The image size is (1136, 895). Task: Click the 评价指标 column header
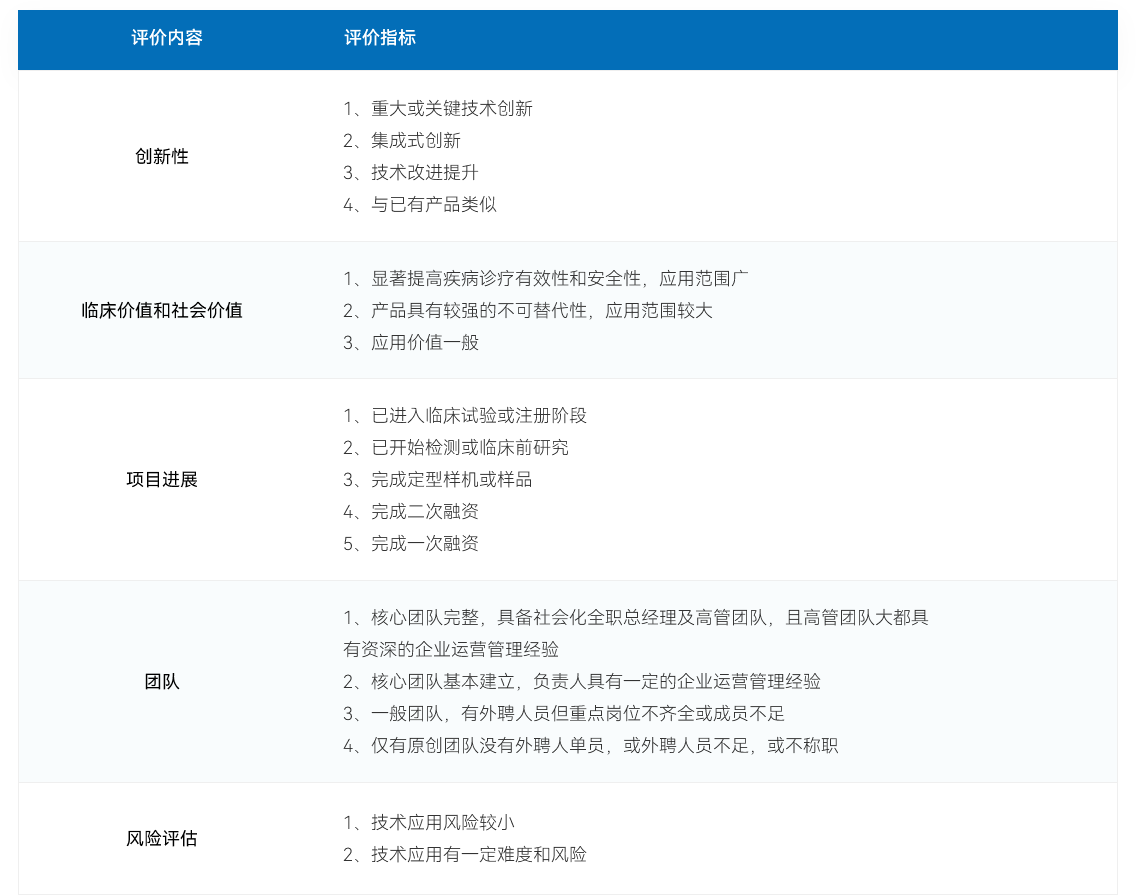tap(380, 38)
